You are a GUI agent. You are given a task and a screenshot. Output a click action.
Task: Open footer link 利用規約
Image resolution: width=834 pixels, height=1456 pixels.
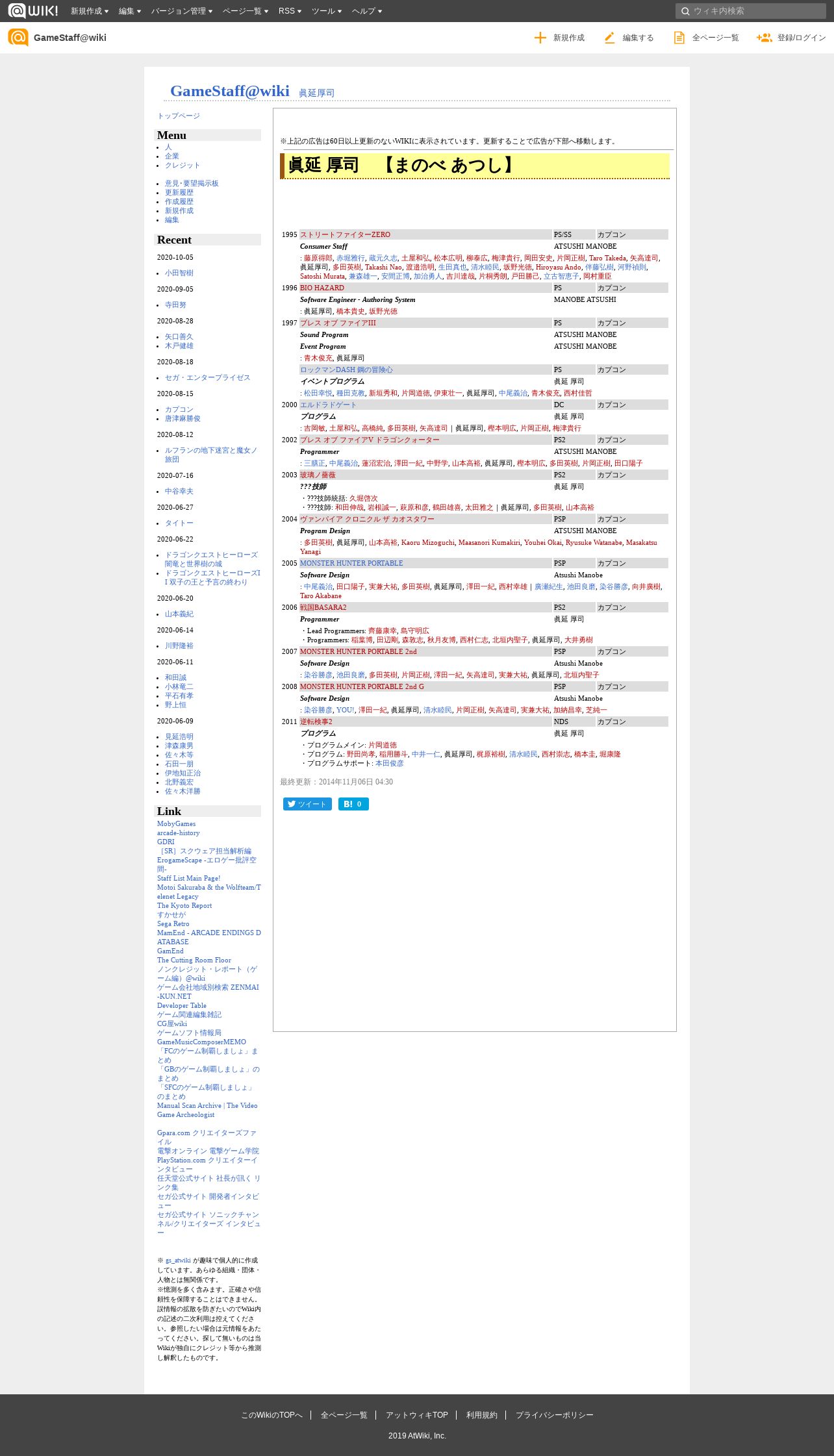481,1415
